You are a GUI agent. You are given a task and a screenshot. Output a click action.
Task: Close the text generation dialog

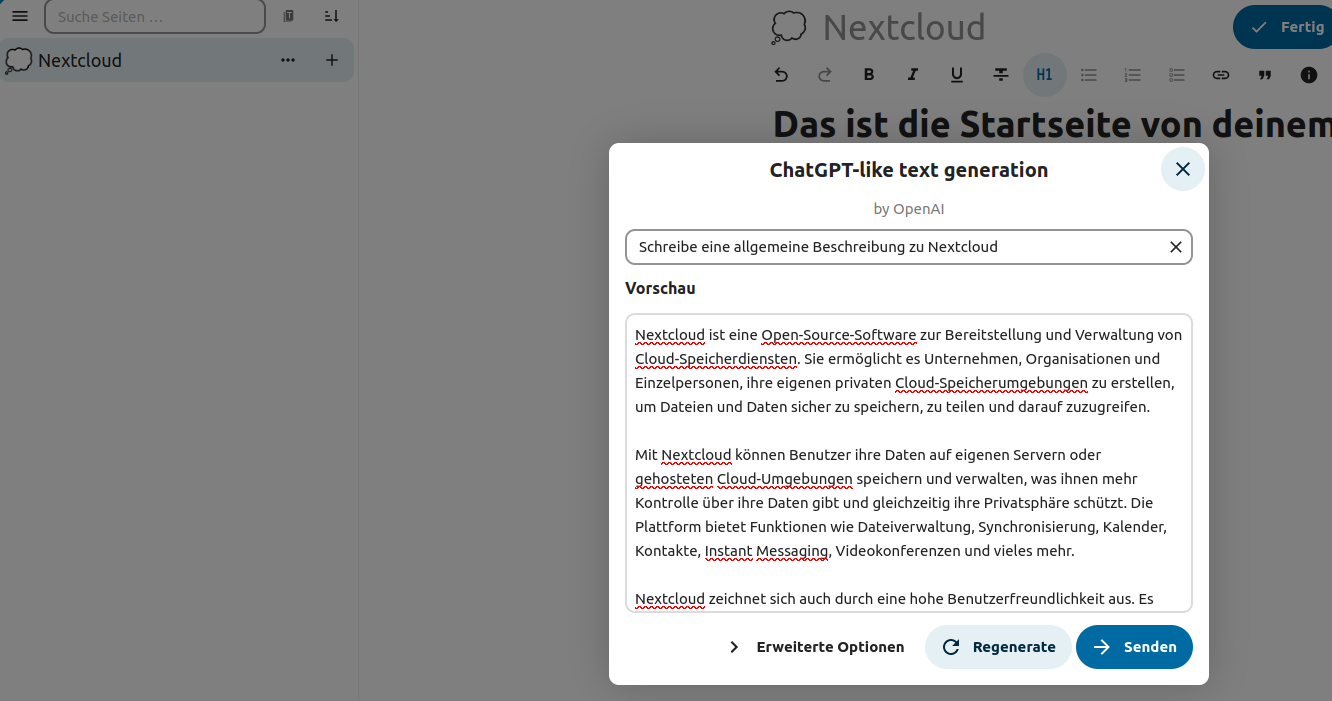[1182, 169]
